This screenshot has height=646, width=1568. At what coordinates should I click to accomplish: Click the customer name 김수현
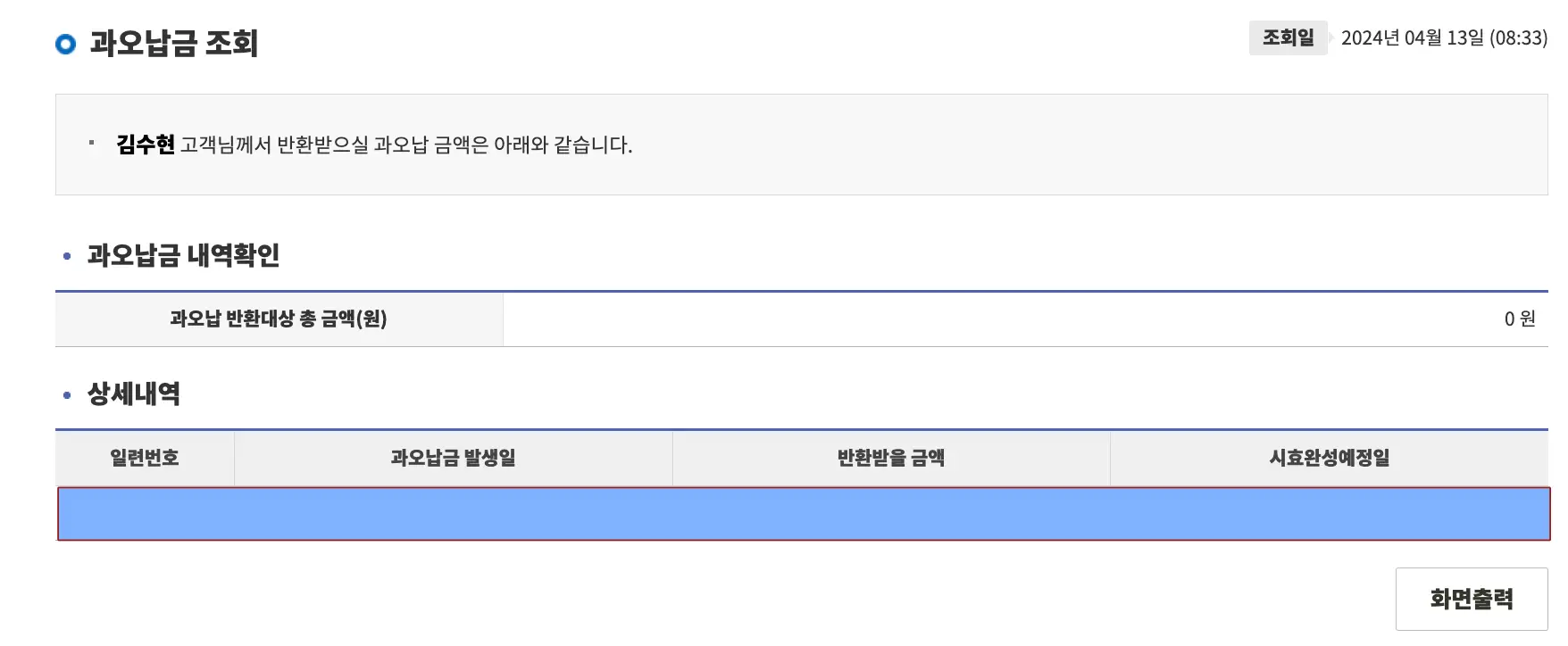tap(140, 144)
